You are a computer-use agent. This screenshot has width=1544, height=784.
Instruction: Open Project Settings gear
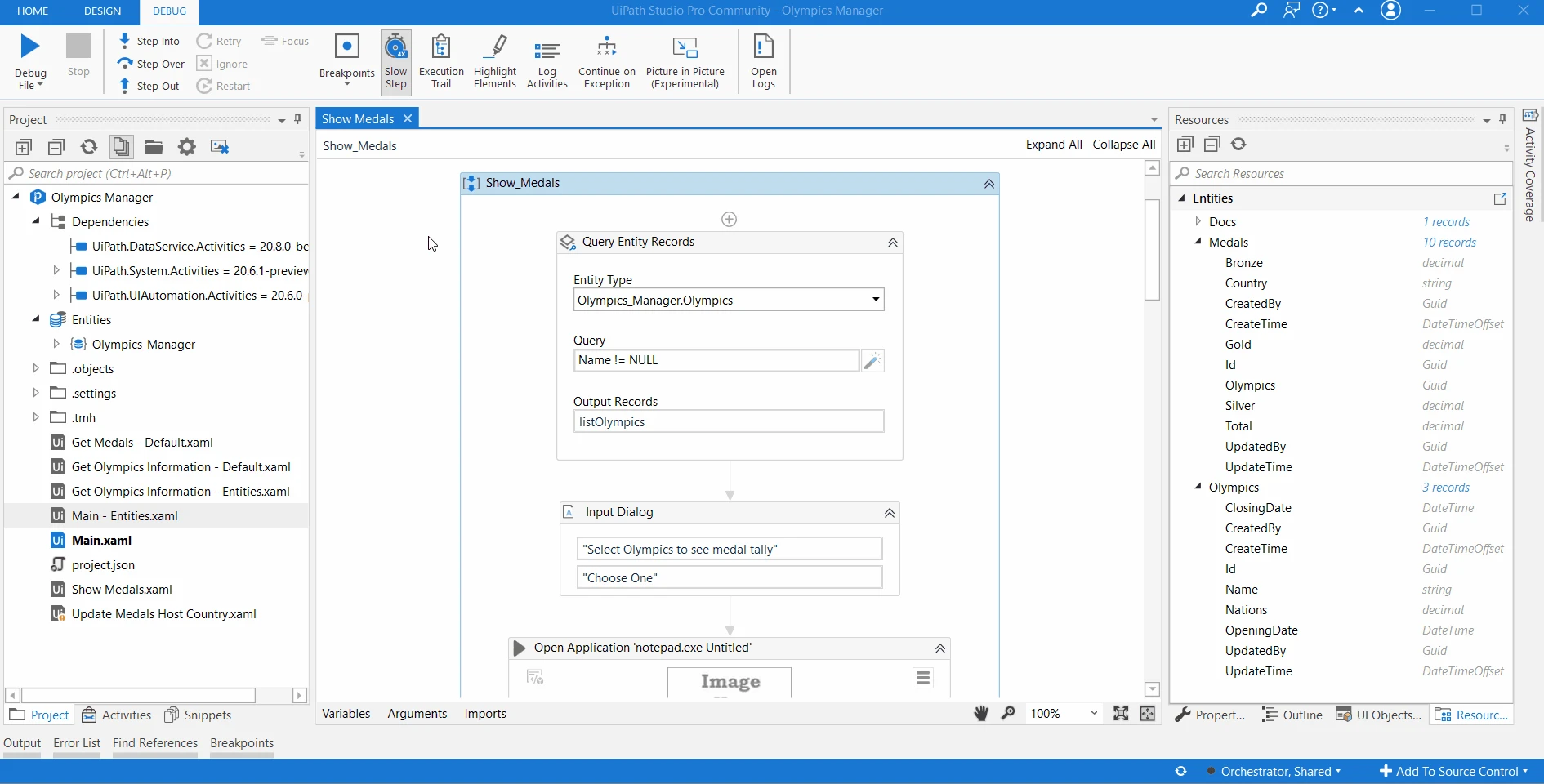pos(187,147)
